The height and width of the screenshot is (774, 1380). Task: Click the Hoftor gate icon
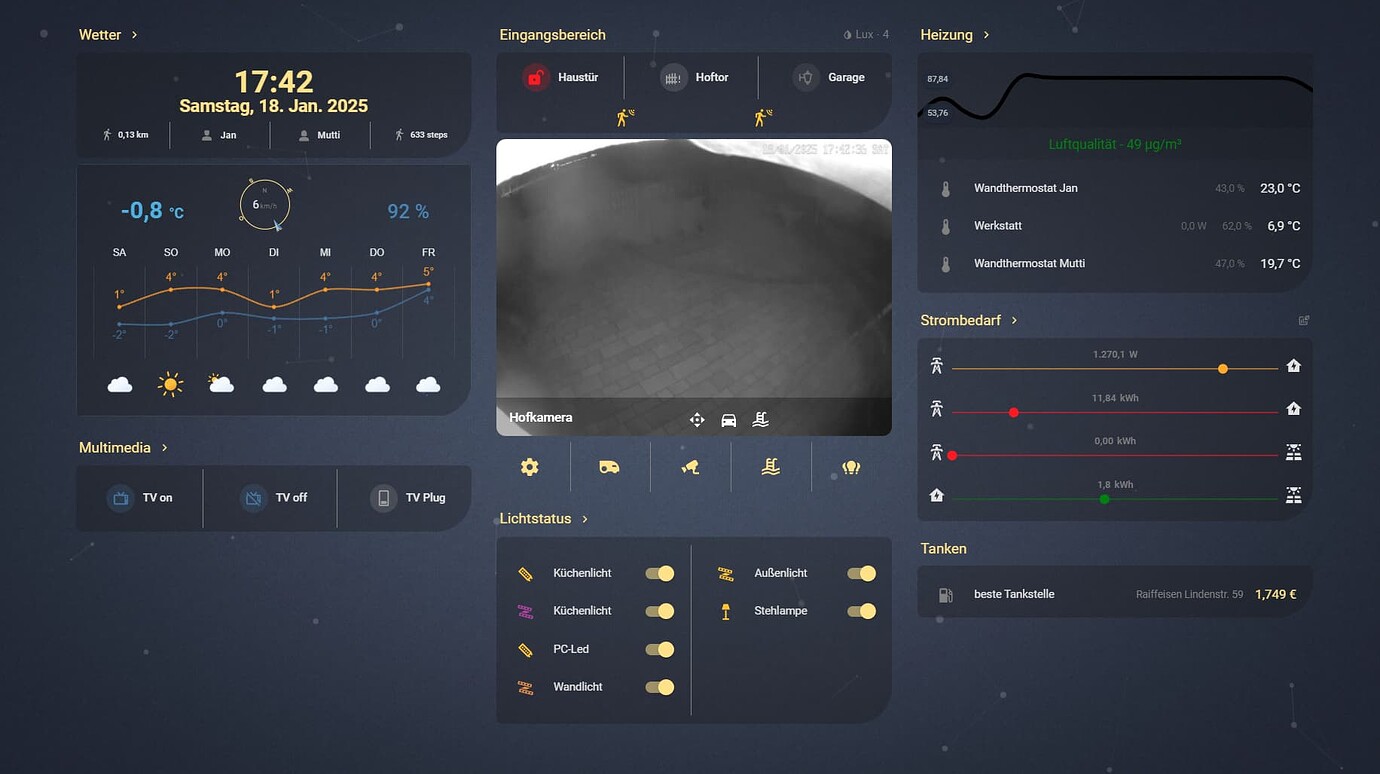(674, 77)
